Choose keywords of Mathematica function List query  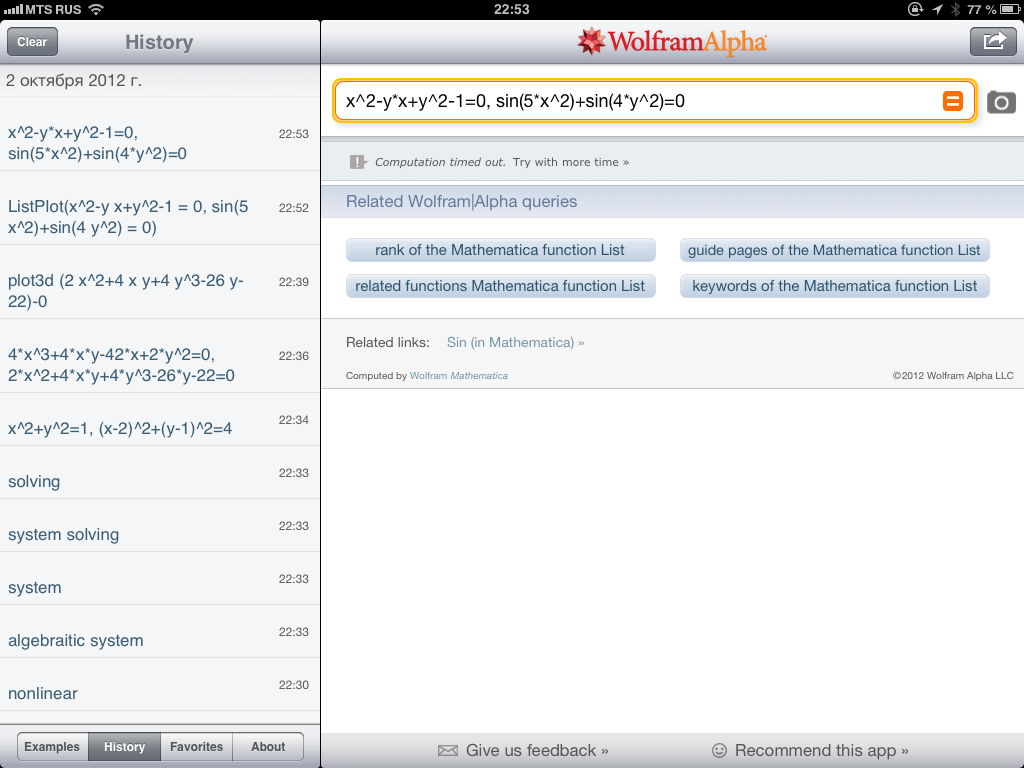pyautogui.click(x=835, y=286)
